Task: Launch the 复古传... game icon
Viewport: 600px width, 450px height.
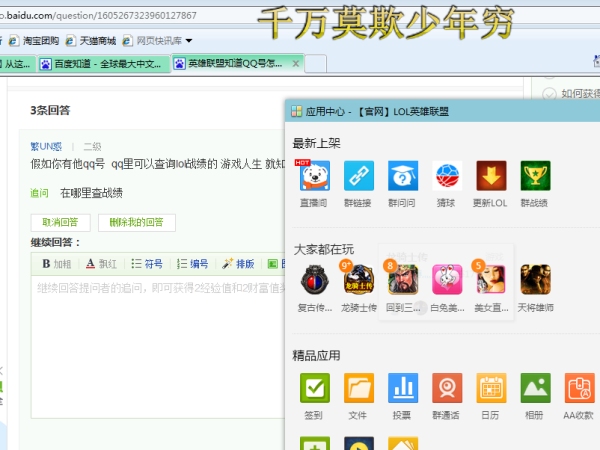Action: point(315,280)
